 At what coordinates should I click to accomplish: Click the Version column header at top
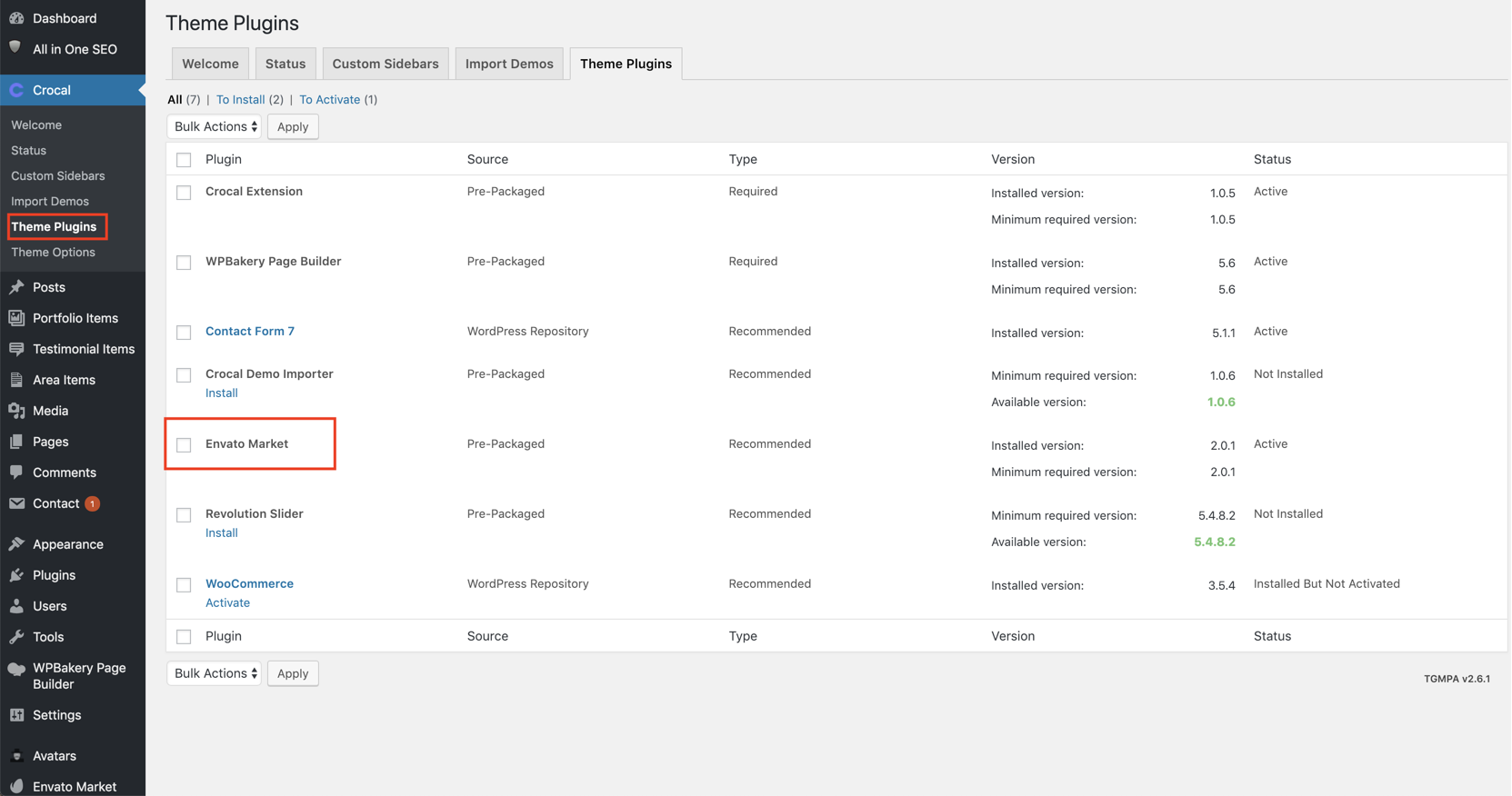point(1013,159)
